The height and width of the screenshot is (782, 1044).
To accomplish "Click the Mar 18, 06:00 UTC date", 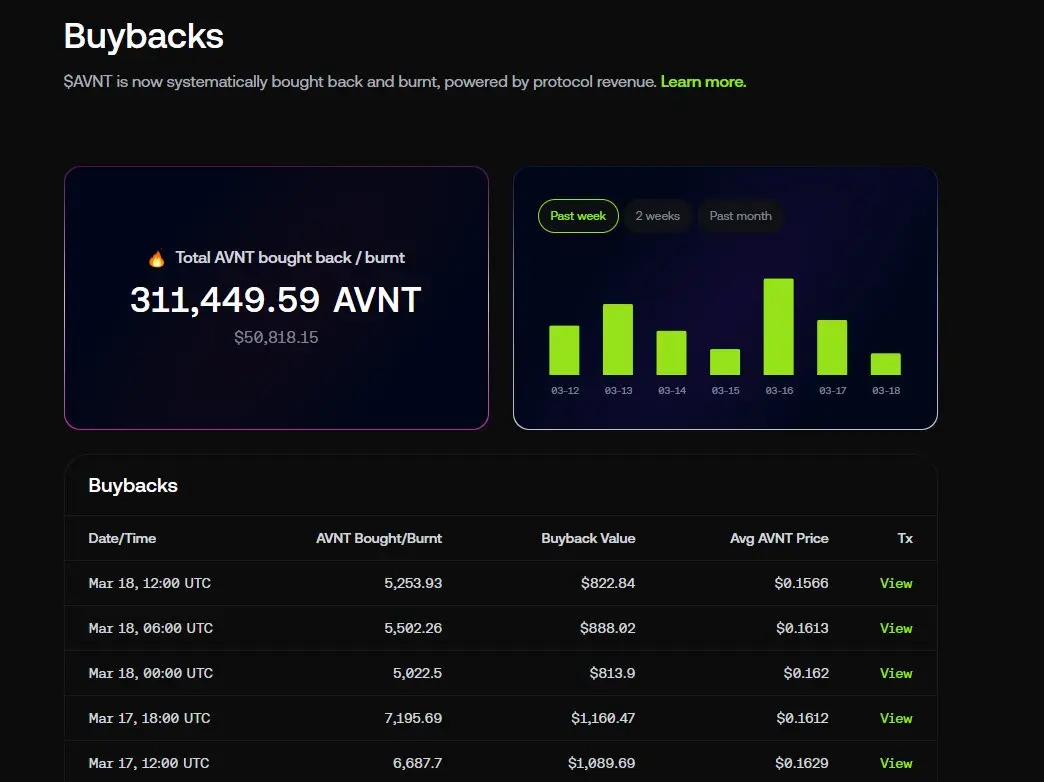I will click(150, 628).
